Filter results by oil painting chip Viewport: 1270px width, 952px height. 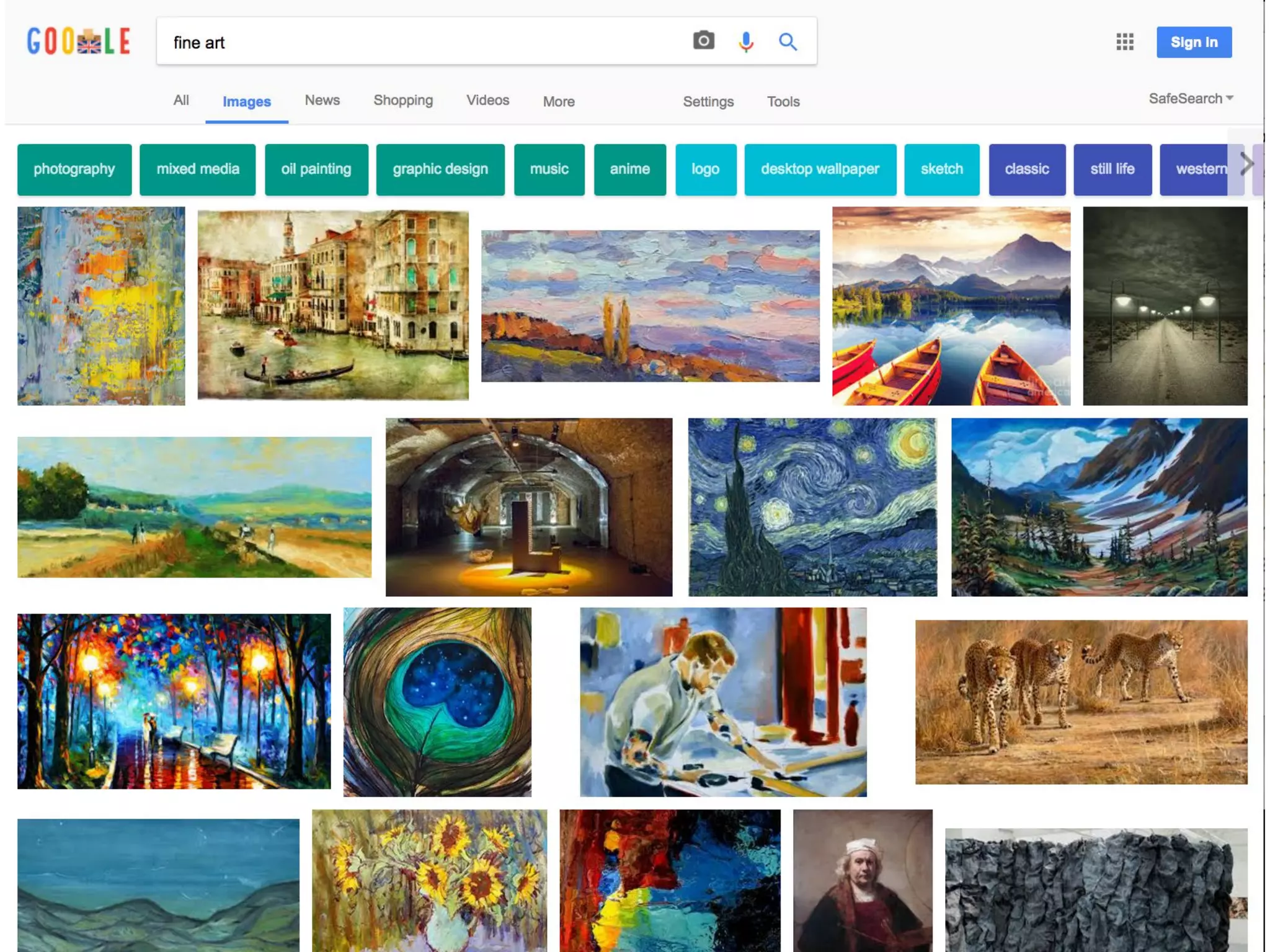316,169
